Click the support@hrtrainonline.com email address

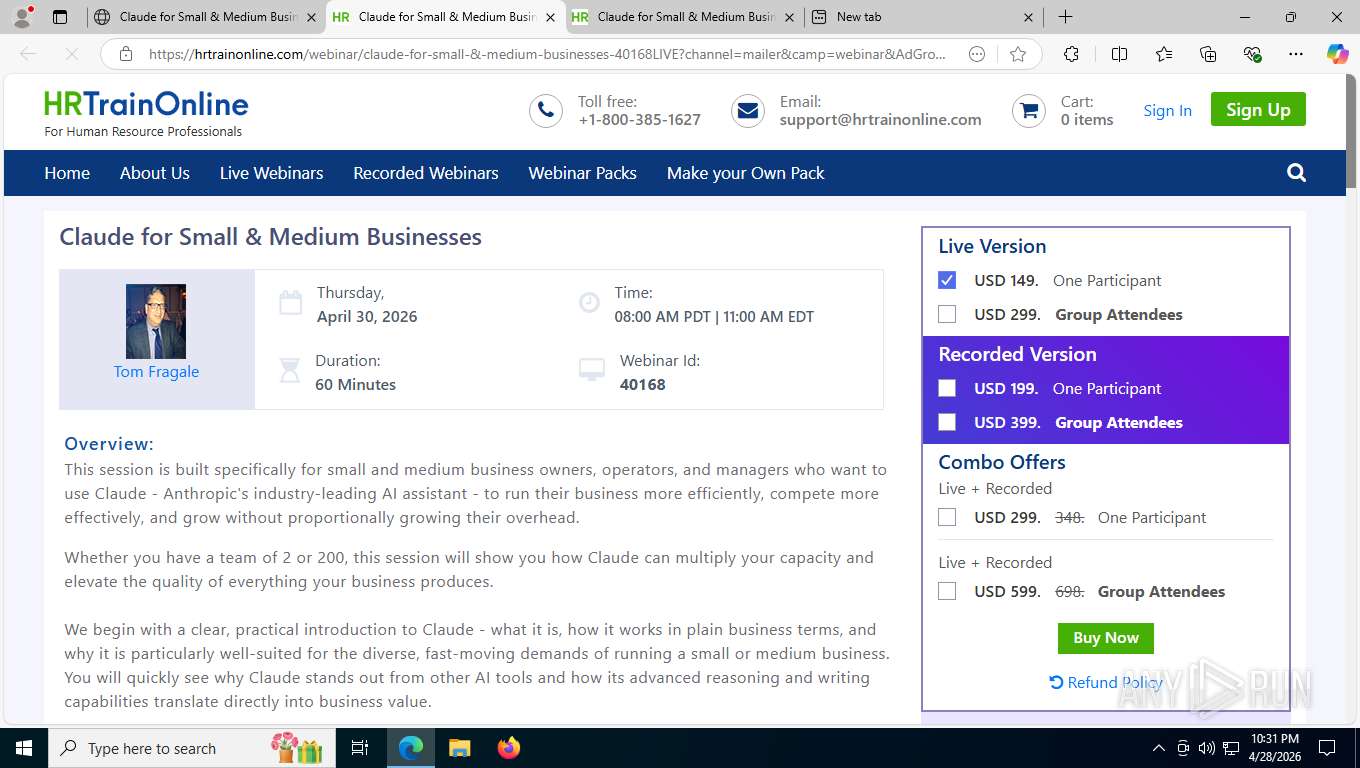881,120
